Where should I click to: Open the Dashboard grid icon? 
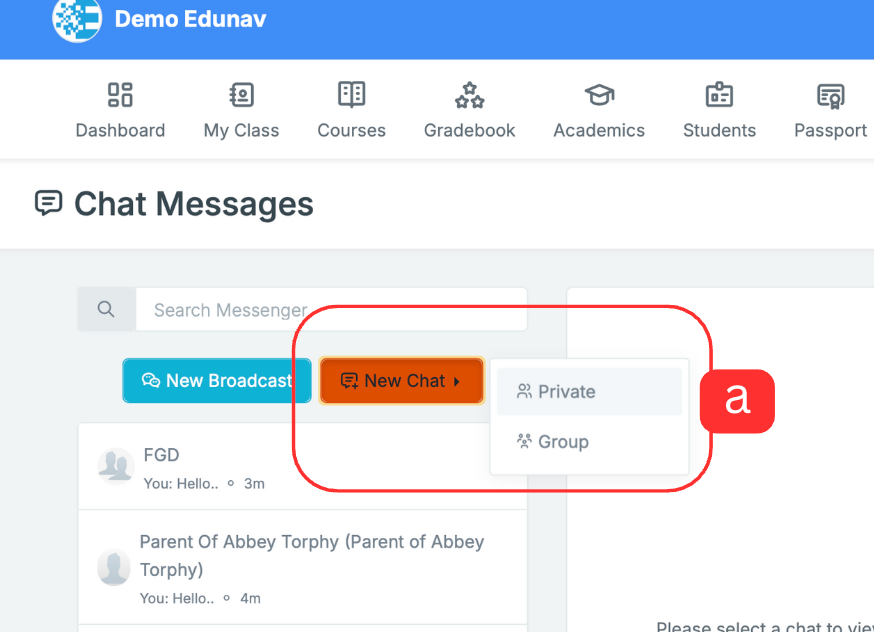(x=120, y=95)
